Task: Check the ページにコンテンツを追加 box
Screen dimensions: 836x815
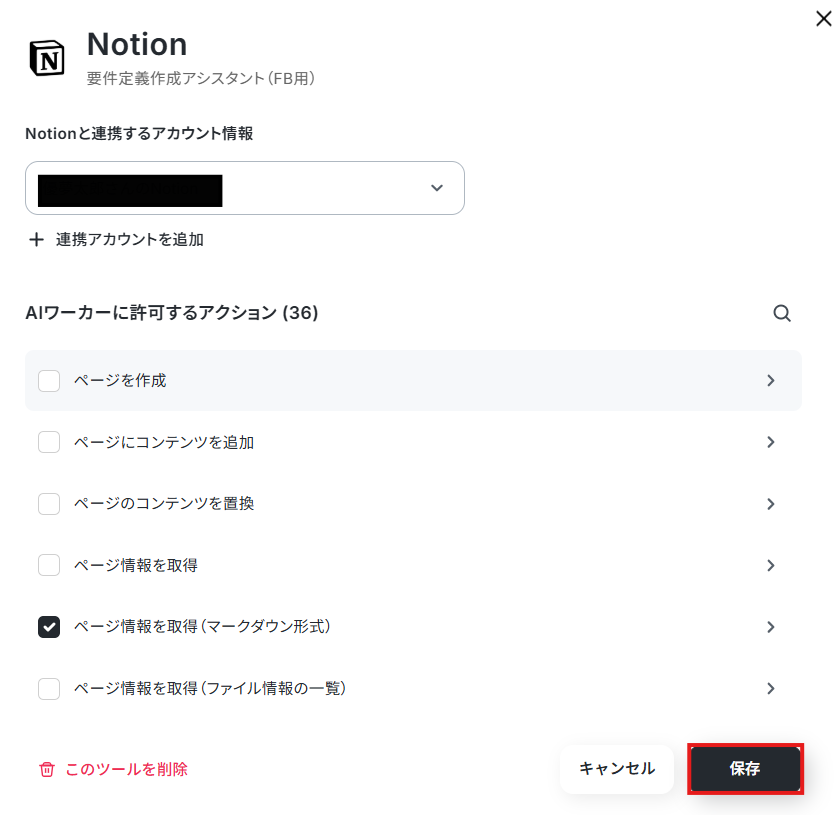Action: [x=49, y=442]
